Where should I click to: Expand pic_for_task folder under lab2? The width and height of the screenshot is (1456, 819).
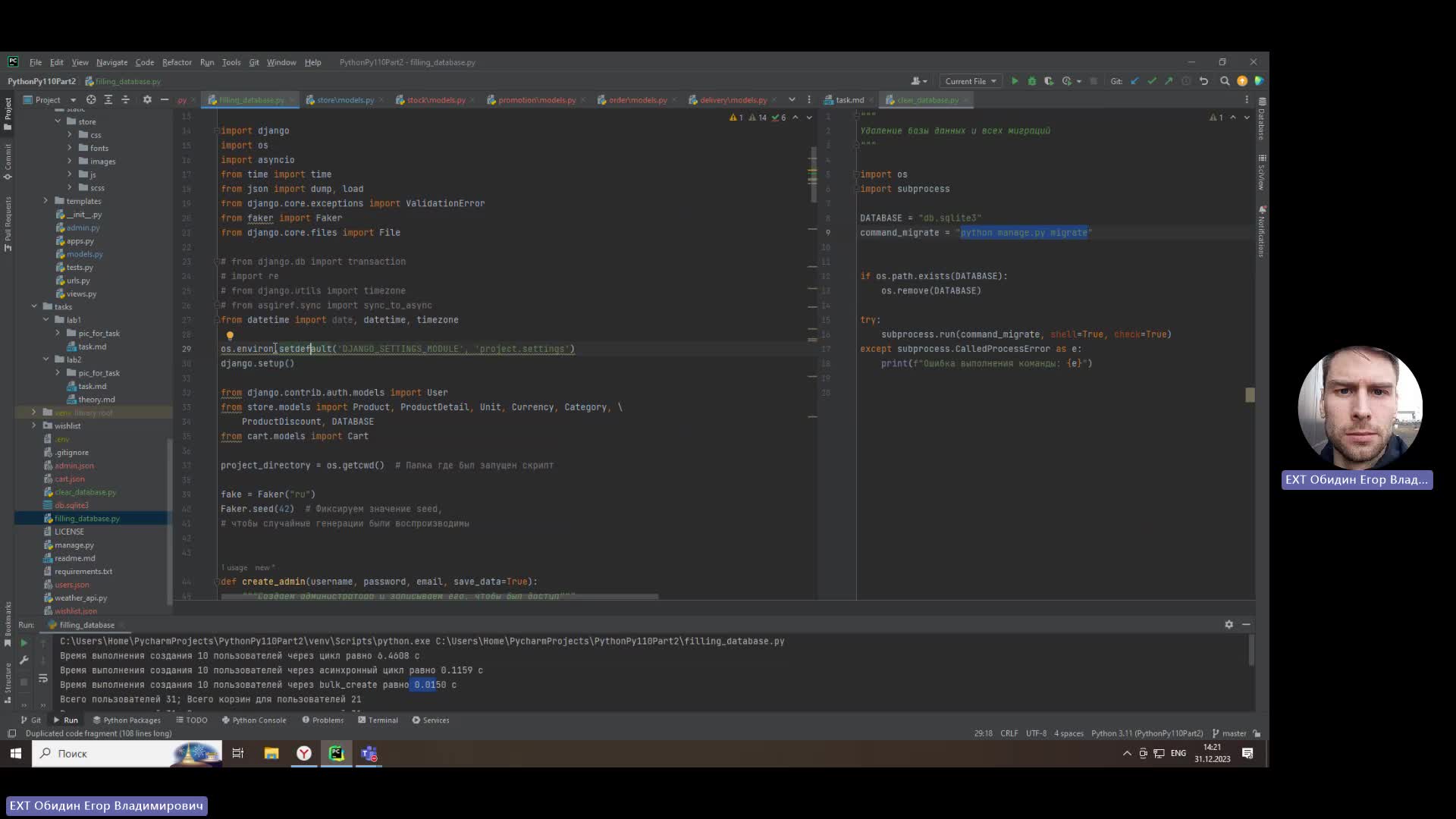58,372
